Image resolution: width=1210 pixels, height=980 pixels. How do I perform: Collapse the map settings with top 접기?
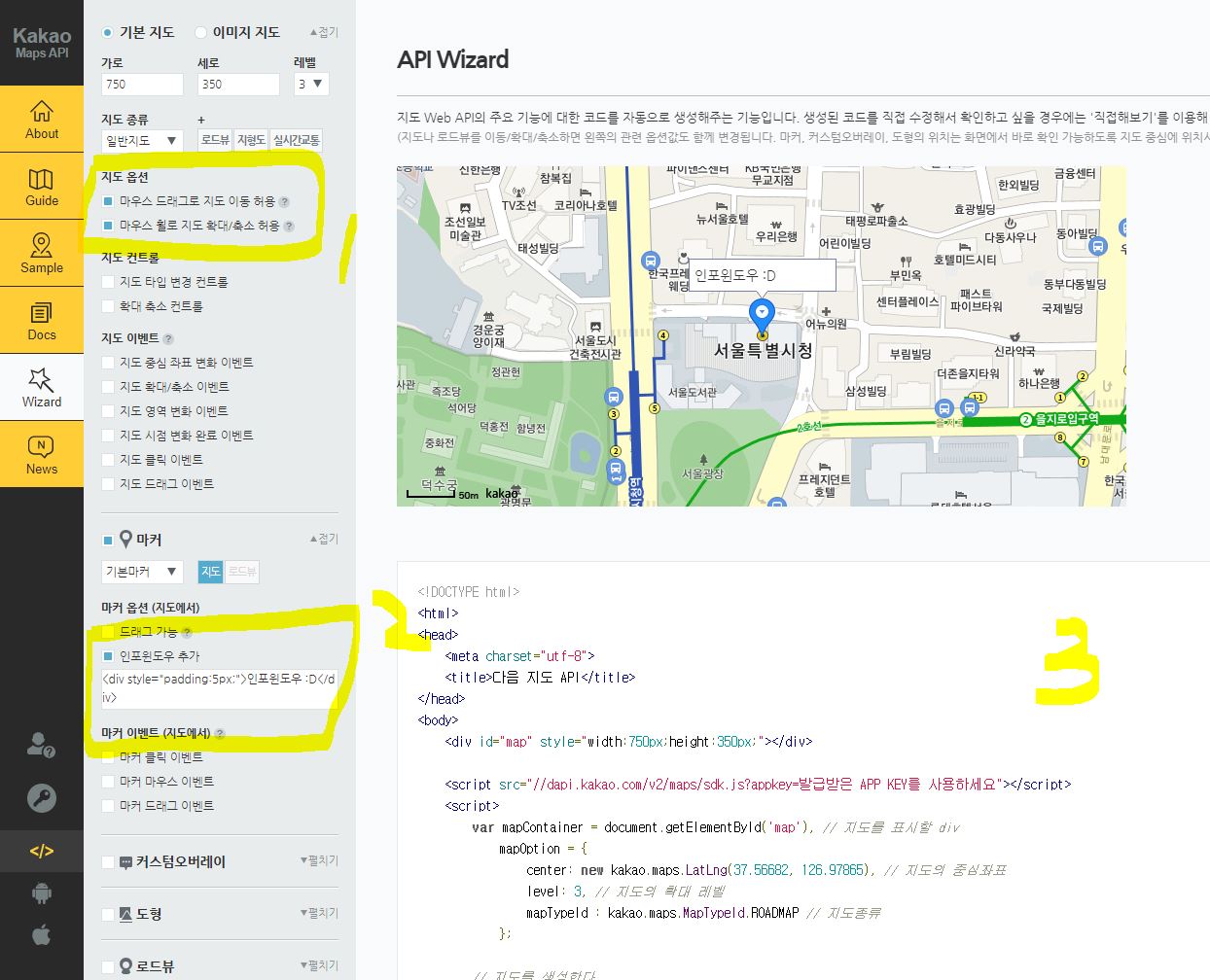(324, 32)
